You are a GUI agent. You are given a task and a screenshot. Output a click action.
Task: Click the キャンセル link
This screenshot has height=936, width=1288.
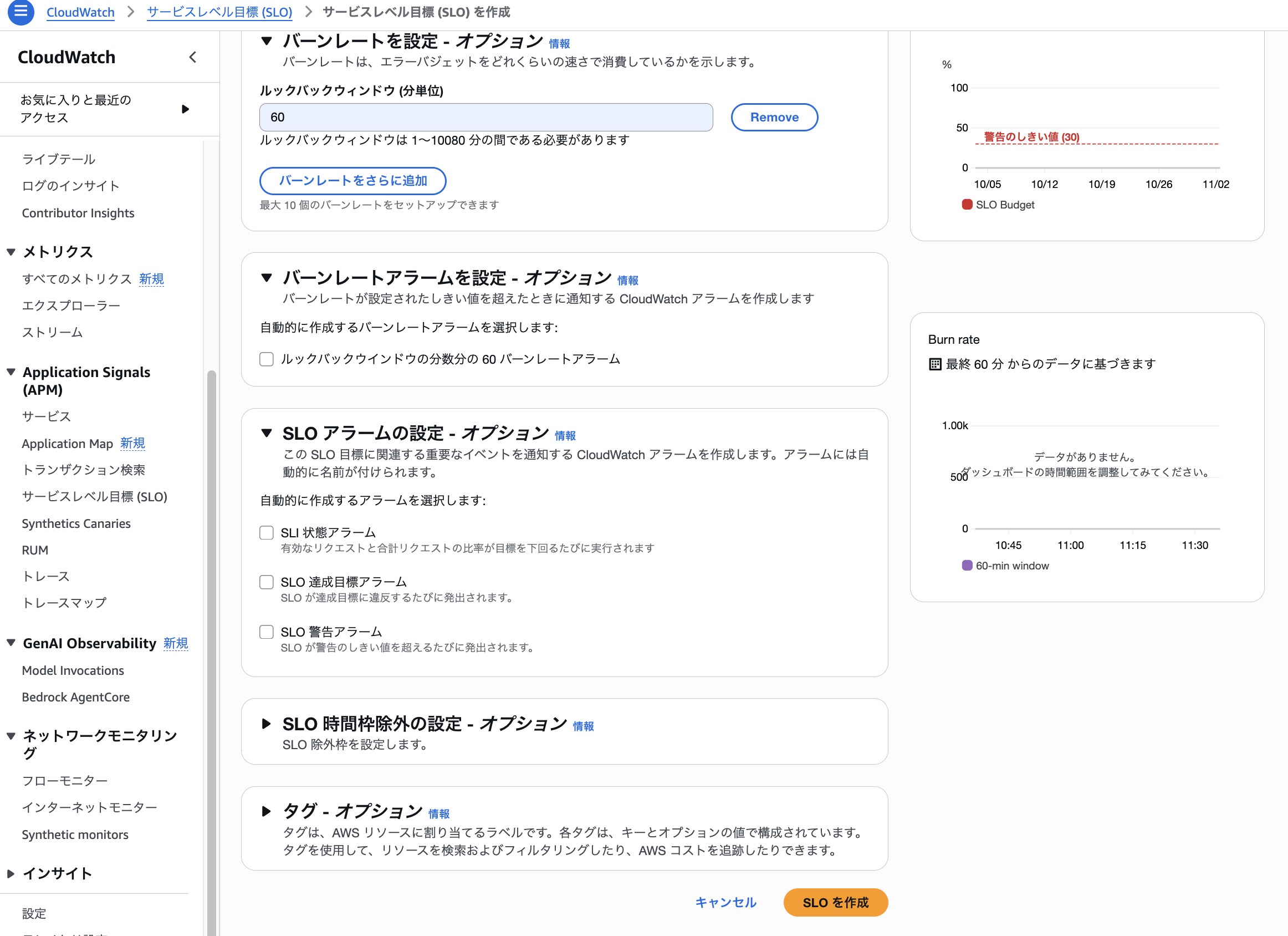tap(725, 902)
